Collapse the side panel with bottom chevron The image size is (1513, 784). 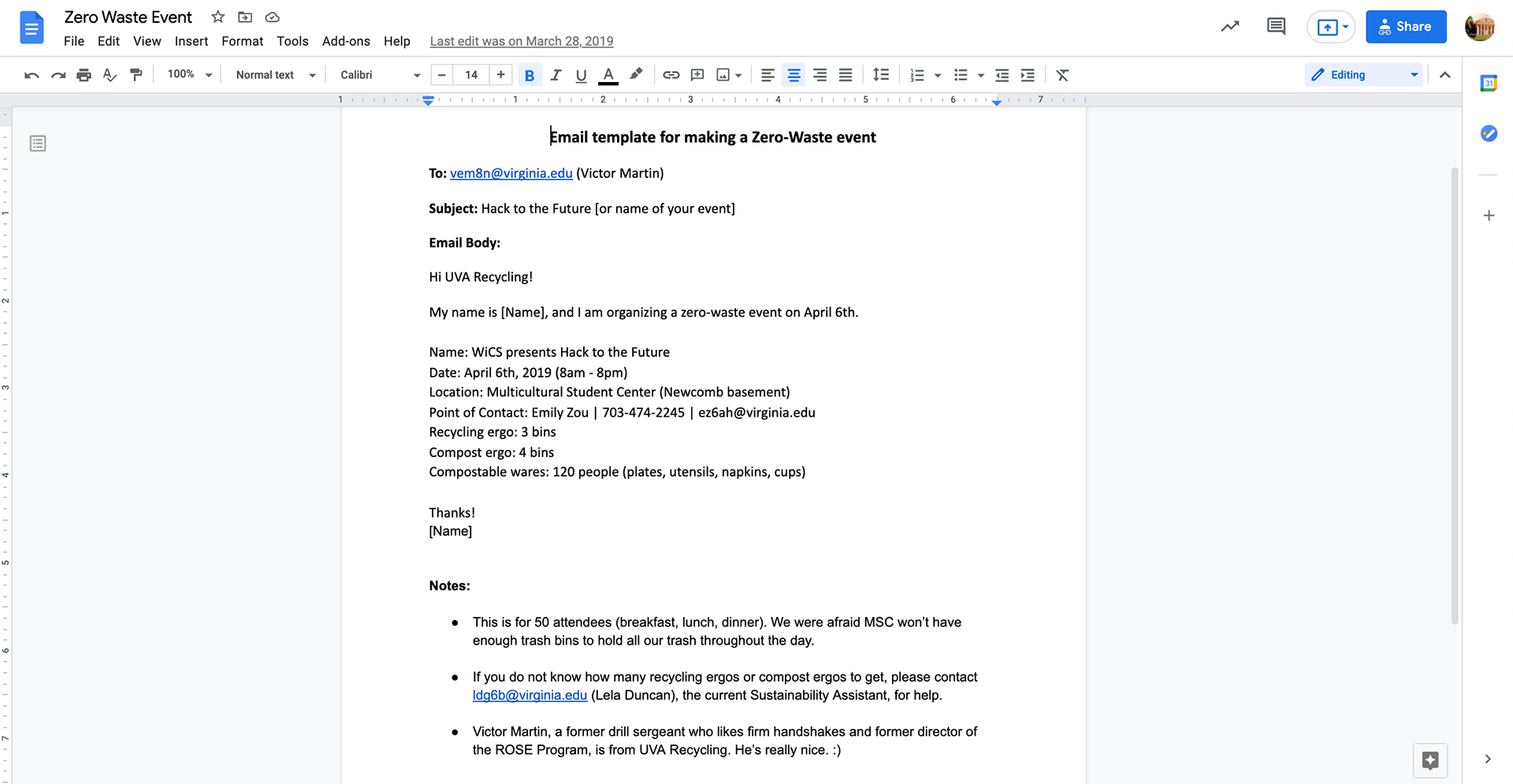(x=1488, y=760)
